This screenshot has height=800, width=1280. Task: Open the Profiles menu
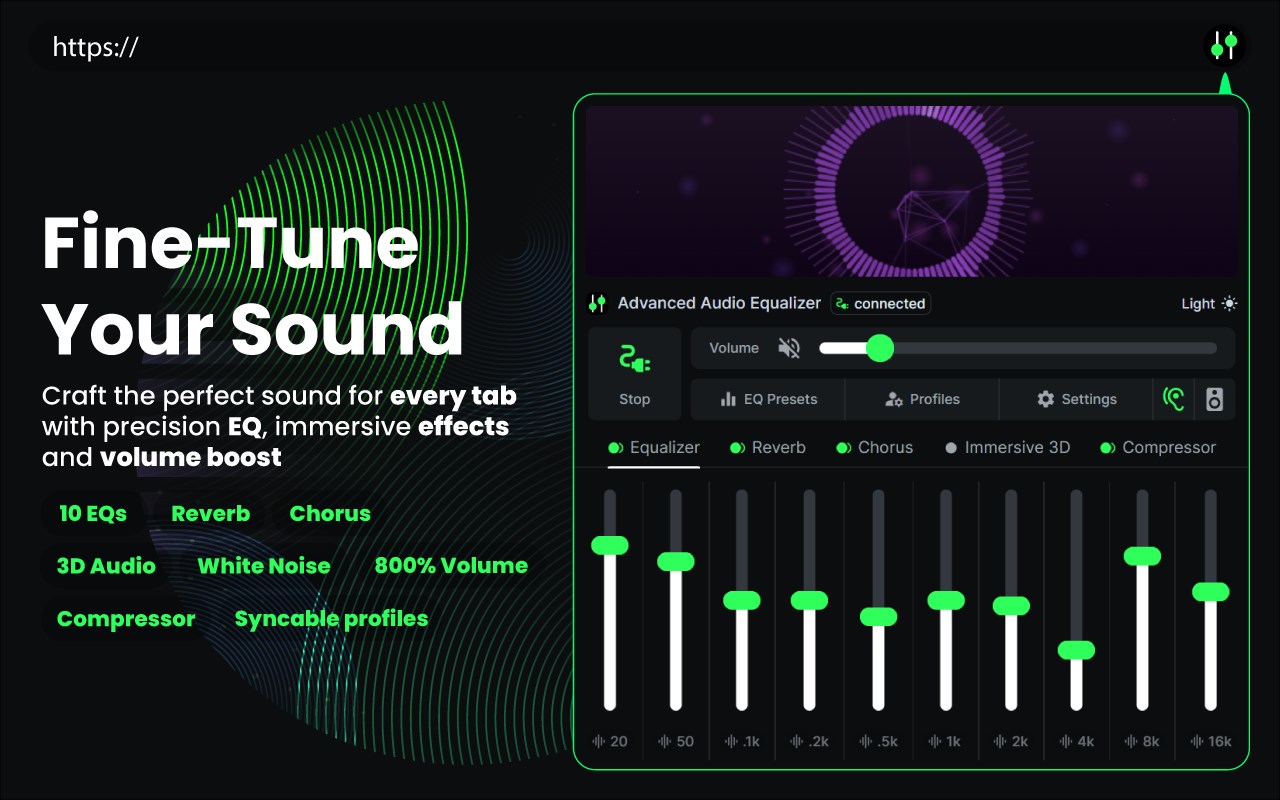(x=922, y=399)
